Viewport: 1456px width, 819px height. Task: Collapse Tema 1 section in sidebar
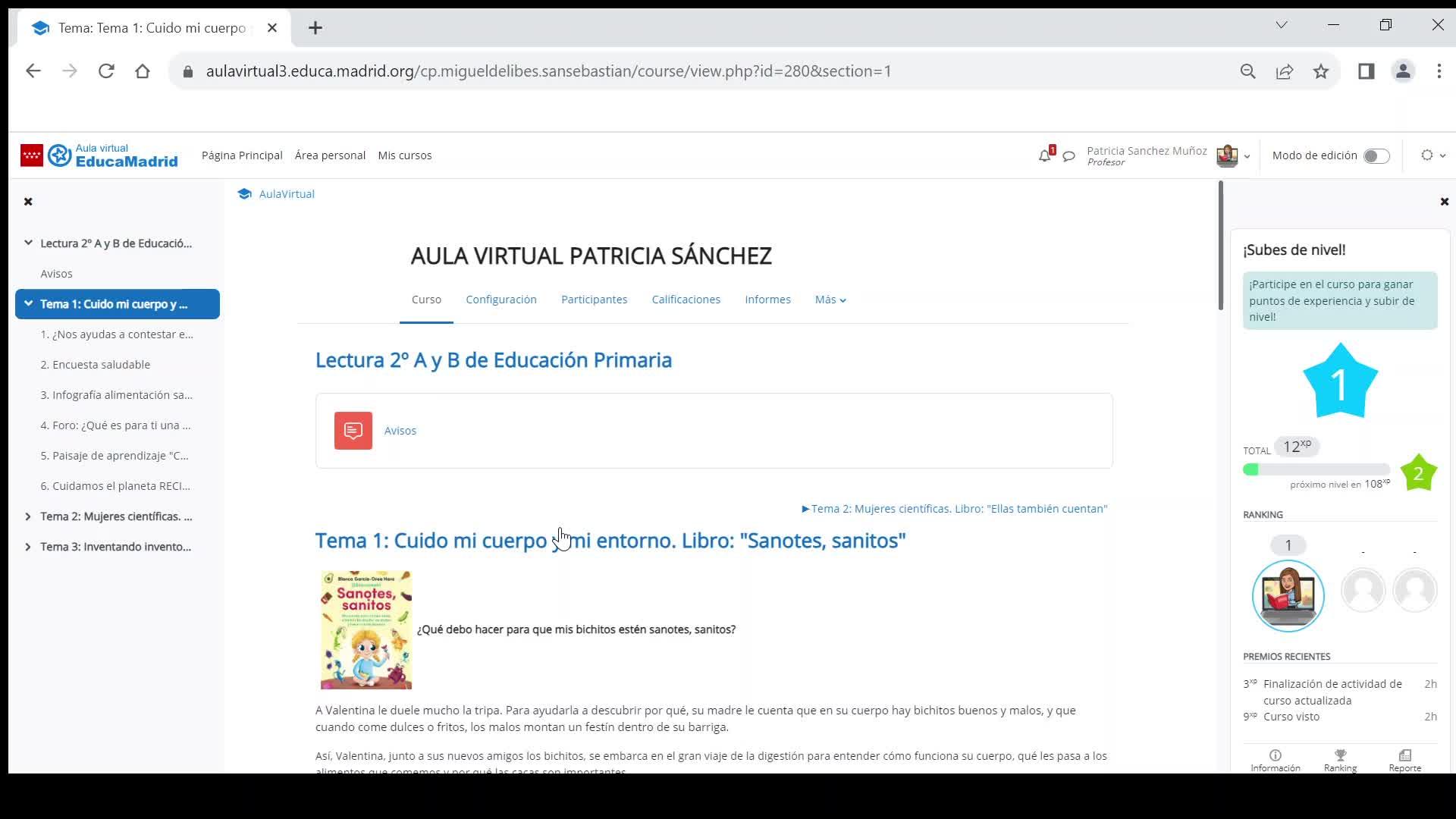(x=28, y=304)
